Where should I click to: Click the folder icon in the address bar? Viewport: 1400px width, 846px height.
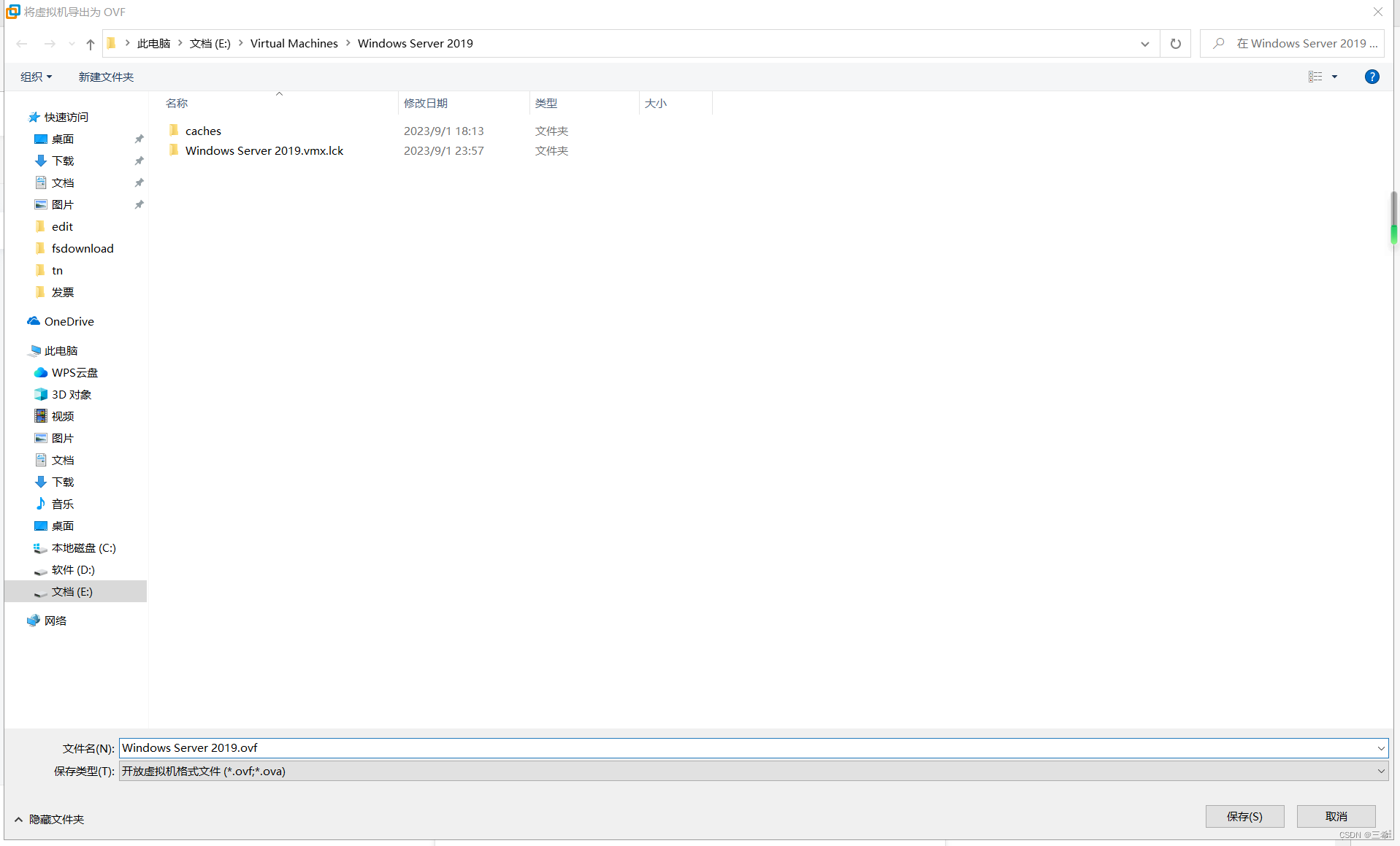(x=111, y=44)
